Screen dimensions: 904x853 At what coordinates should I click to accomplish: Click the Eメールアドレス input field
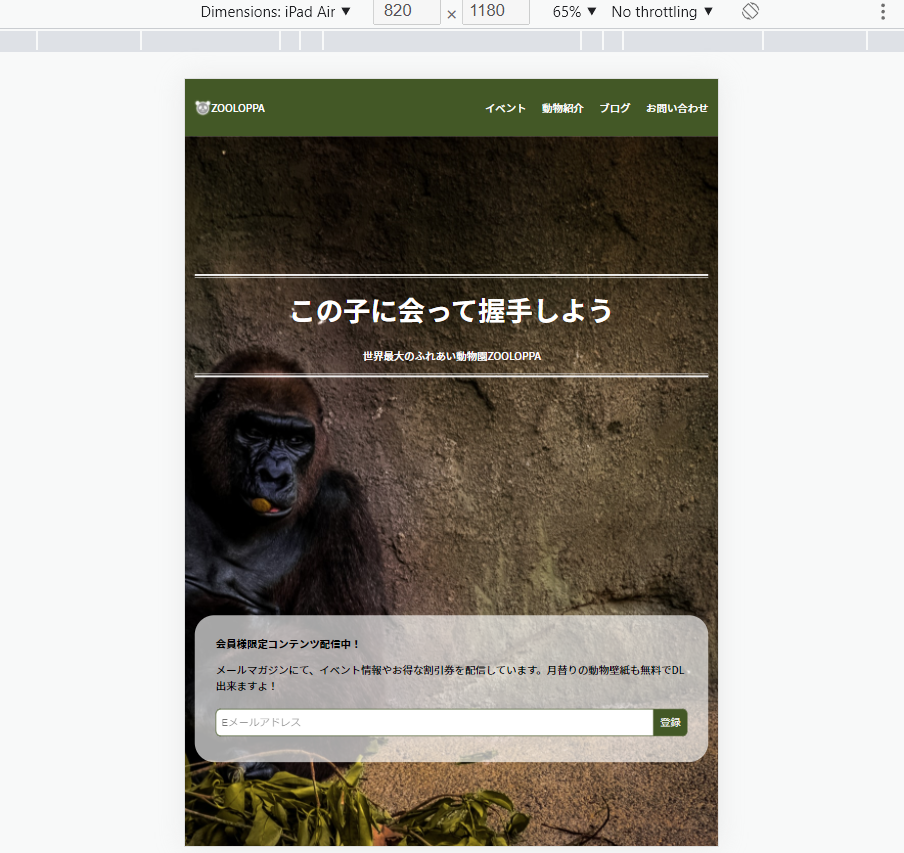pyautogui.click(x=434, y=722)
